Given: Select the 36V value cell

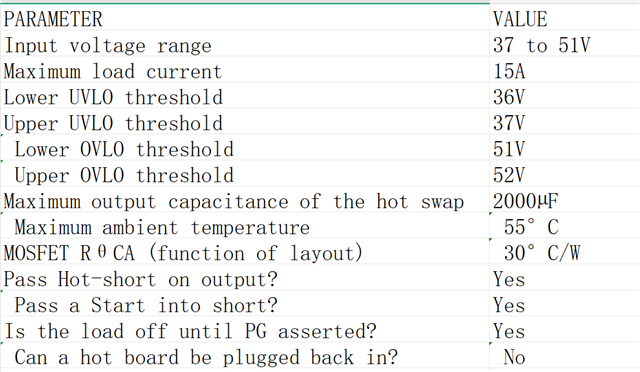Looking at the screenshot, I should (564, 96).
